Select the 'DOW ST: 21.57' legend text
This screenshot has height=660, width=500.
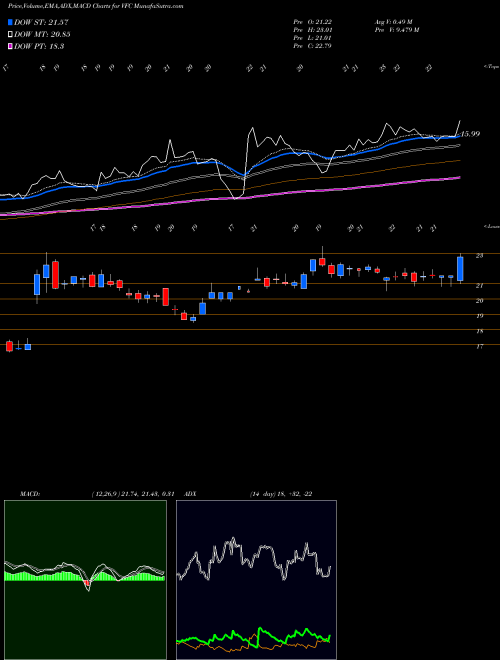pos(41,22)
